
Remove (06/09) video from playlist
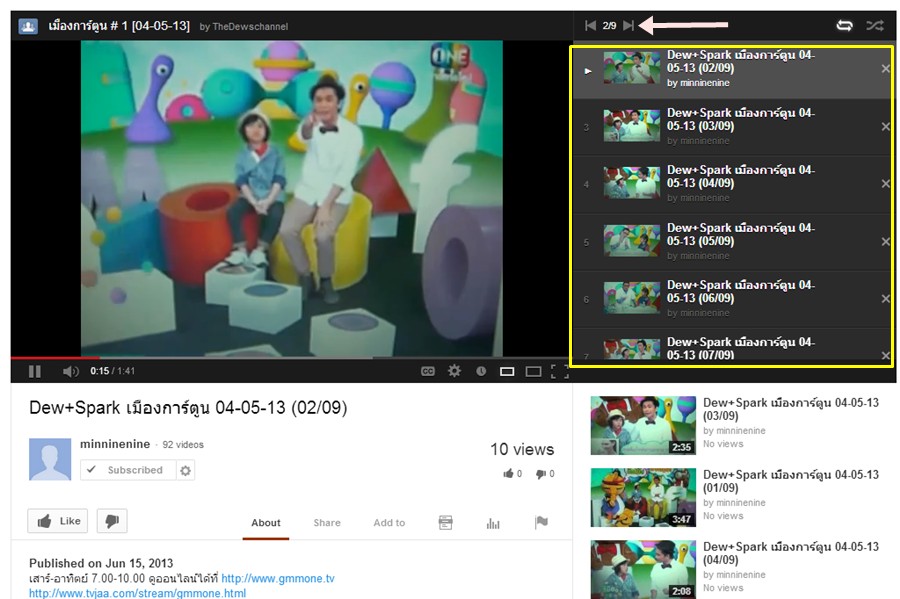[x=886, y=298]
